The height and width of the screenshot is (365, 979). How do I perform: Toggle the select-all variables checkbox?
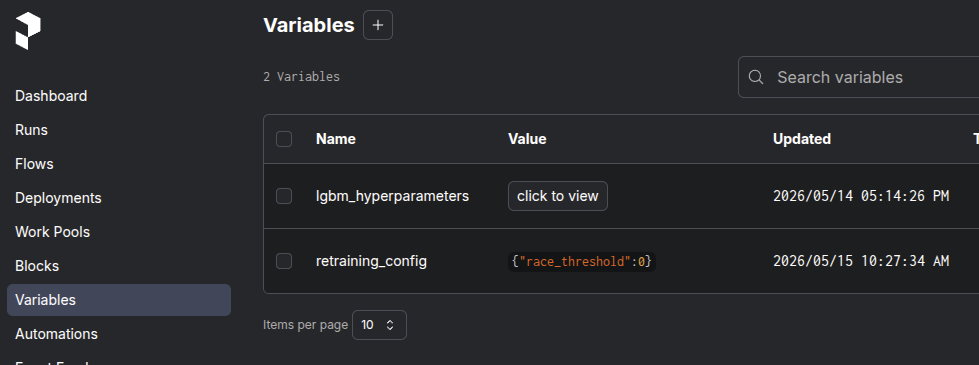pyautogui.click(x=284, y=139)
